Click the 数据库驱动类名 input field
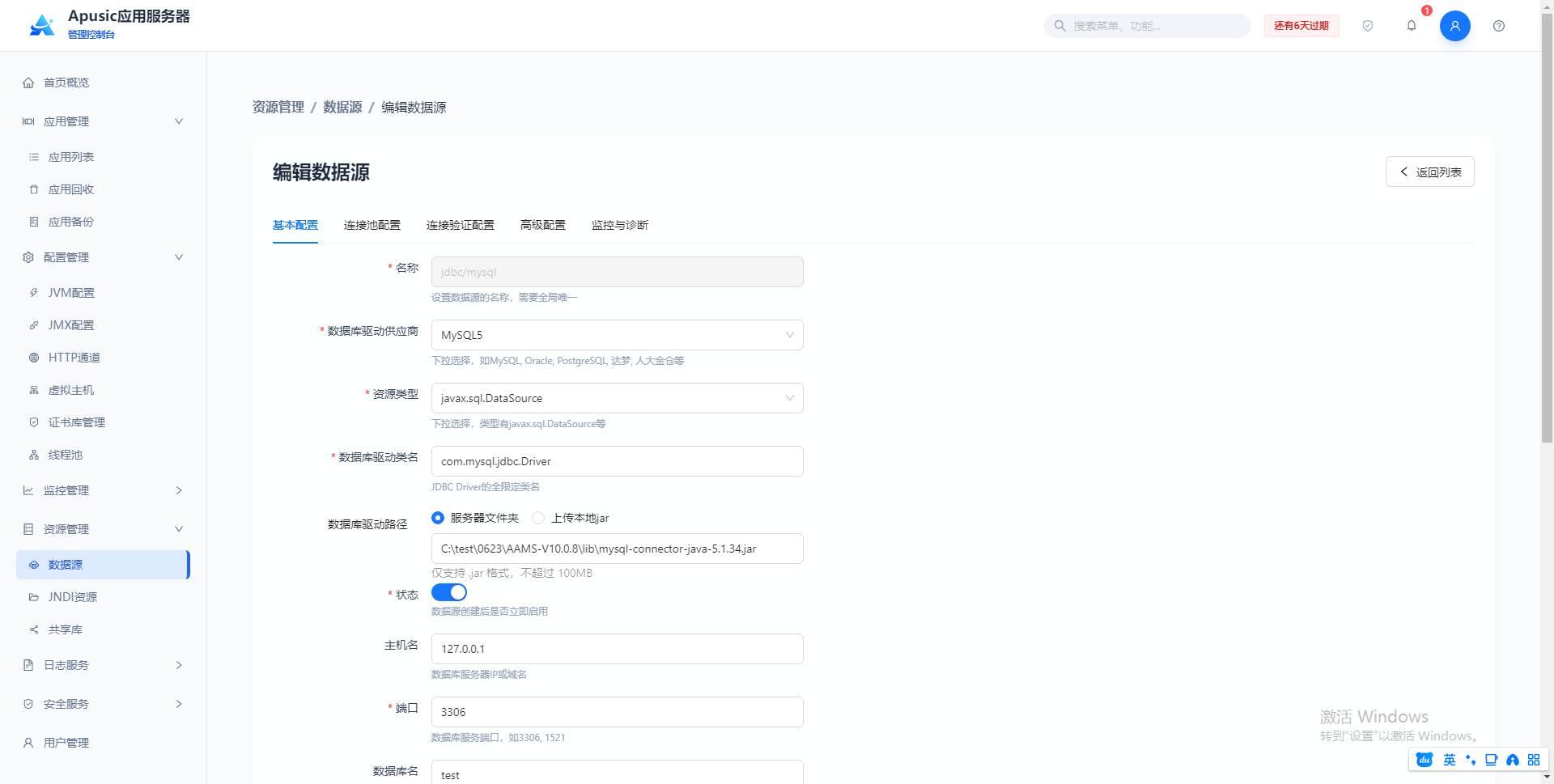This screenshot has height=784, width=1554. point(617,461)
